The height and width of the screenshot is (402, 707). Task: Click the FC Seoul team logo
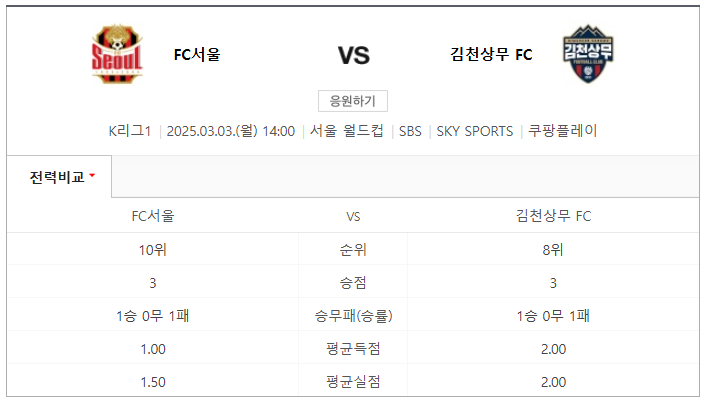[x=117, y=54]
